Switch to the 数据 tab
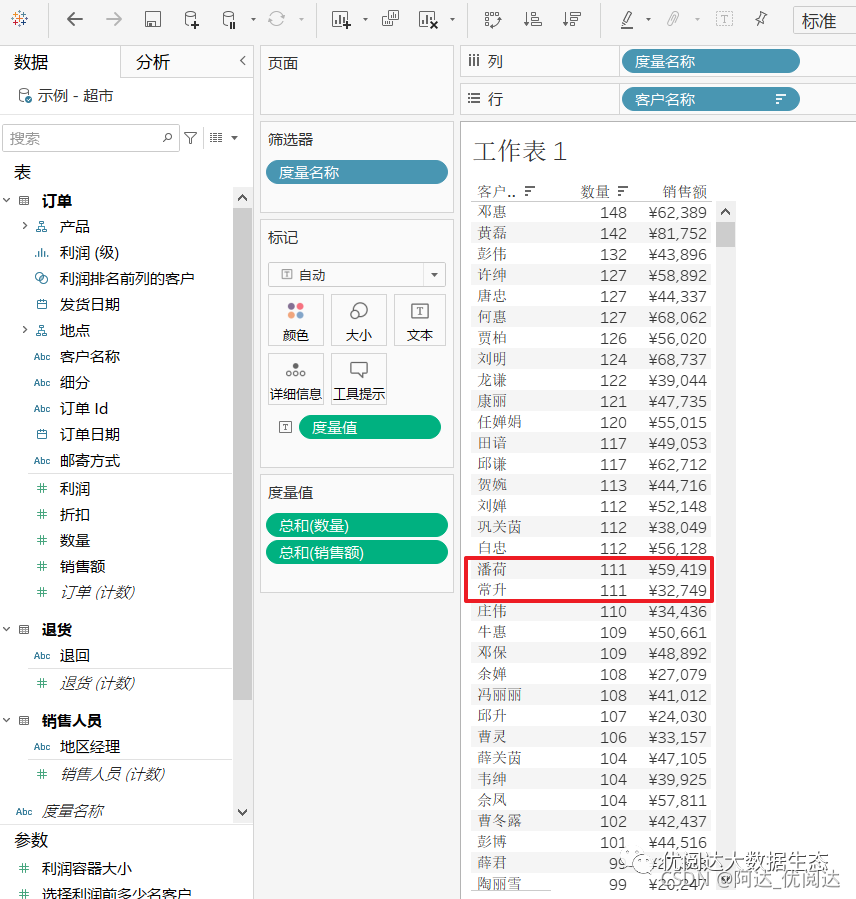 (x=31, y=62)
